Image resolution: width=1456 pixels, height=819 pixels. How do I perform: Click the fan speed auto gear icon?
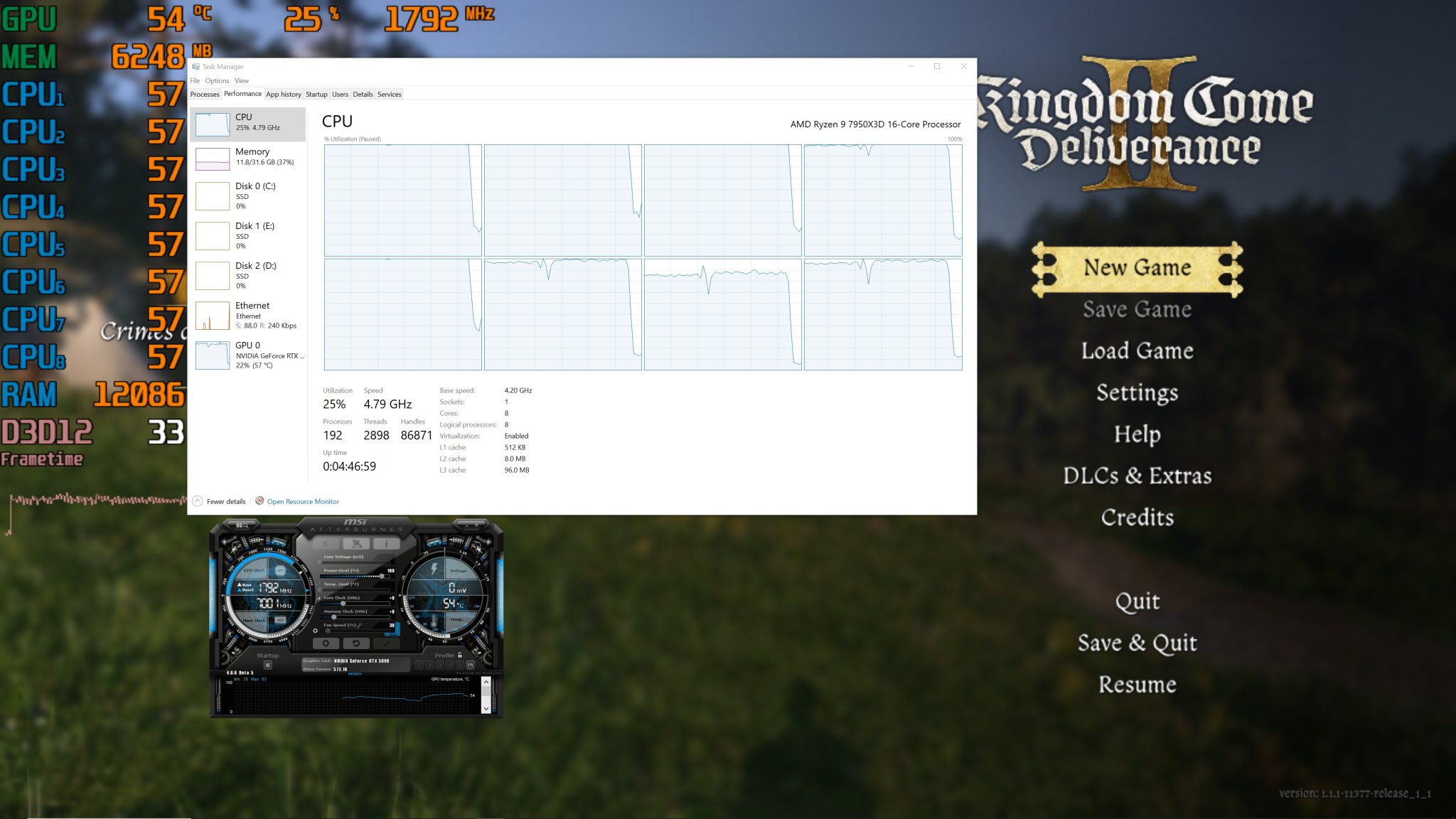(316, 631)
